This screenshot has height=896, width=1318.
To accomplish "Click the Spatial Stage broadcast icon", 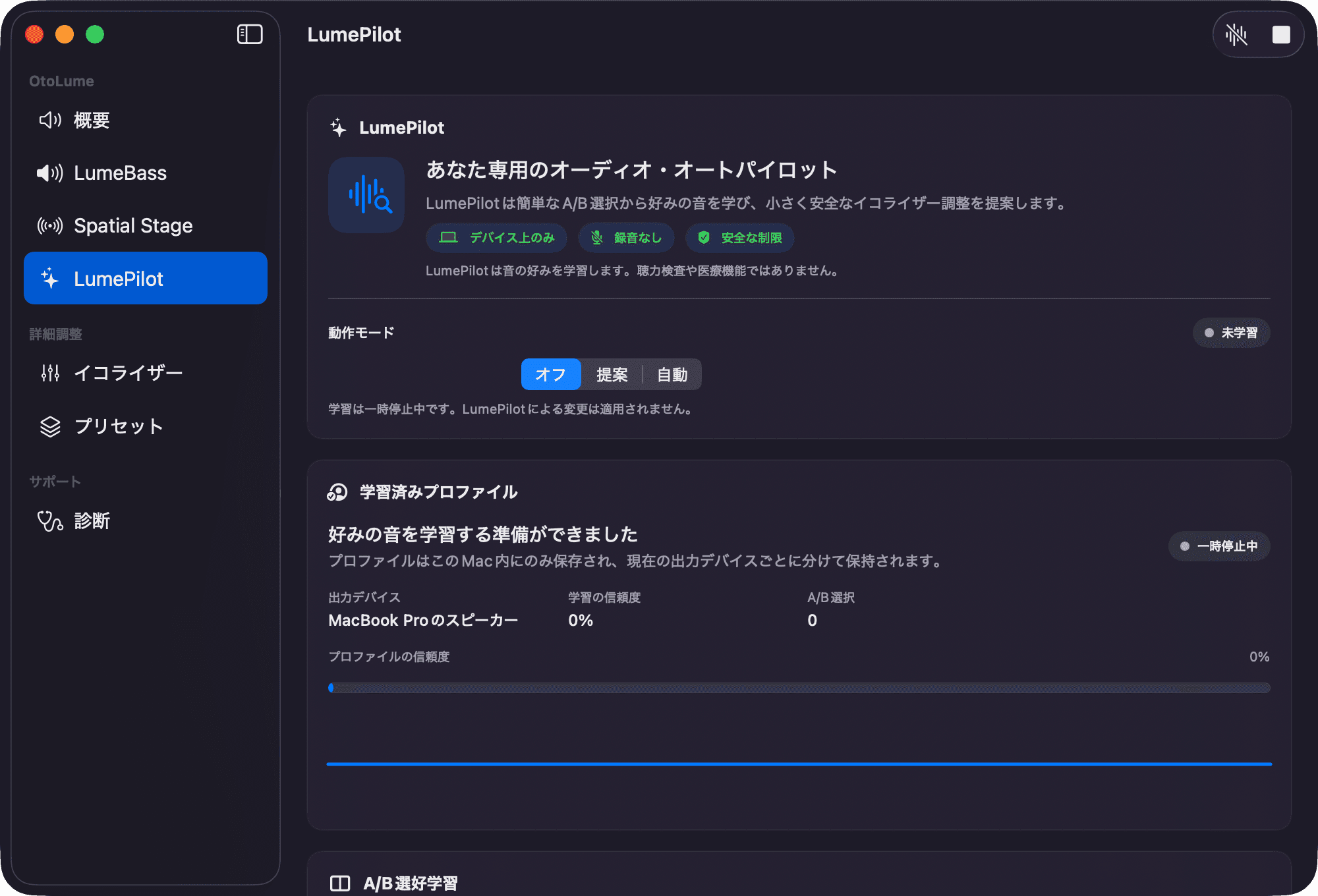I will tap(50, 226).
